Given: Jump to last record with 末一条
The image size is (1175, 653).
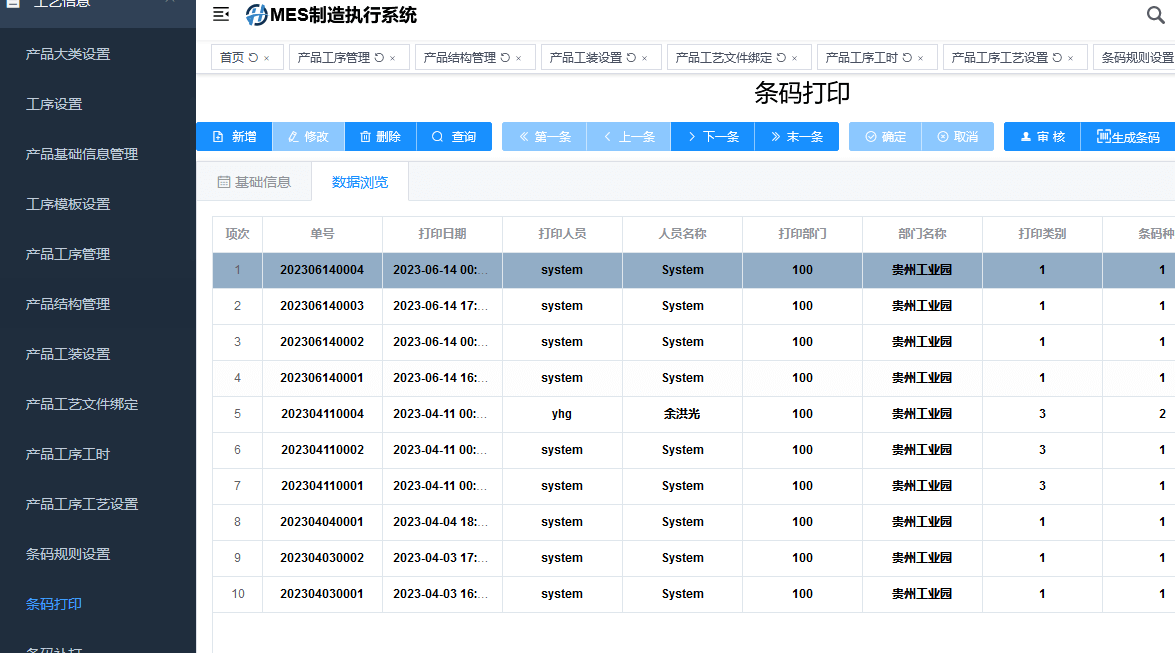Looking at the screenshot, I should [x=797, y=136].
